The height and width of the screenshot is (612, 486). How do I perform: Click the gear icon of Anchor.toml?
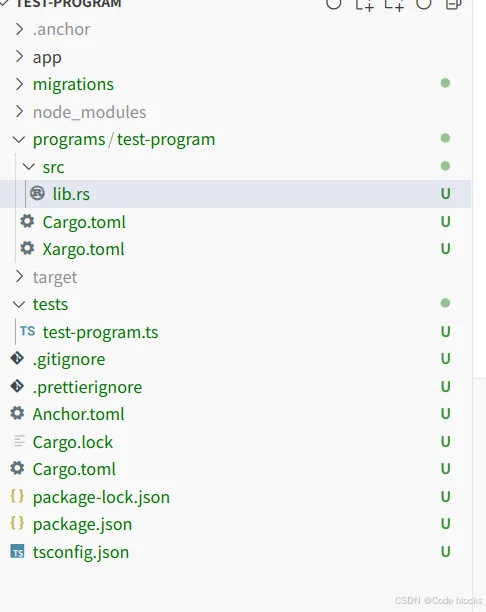17,413
